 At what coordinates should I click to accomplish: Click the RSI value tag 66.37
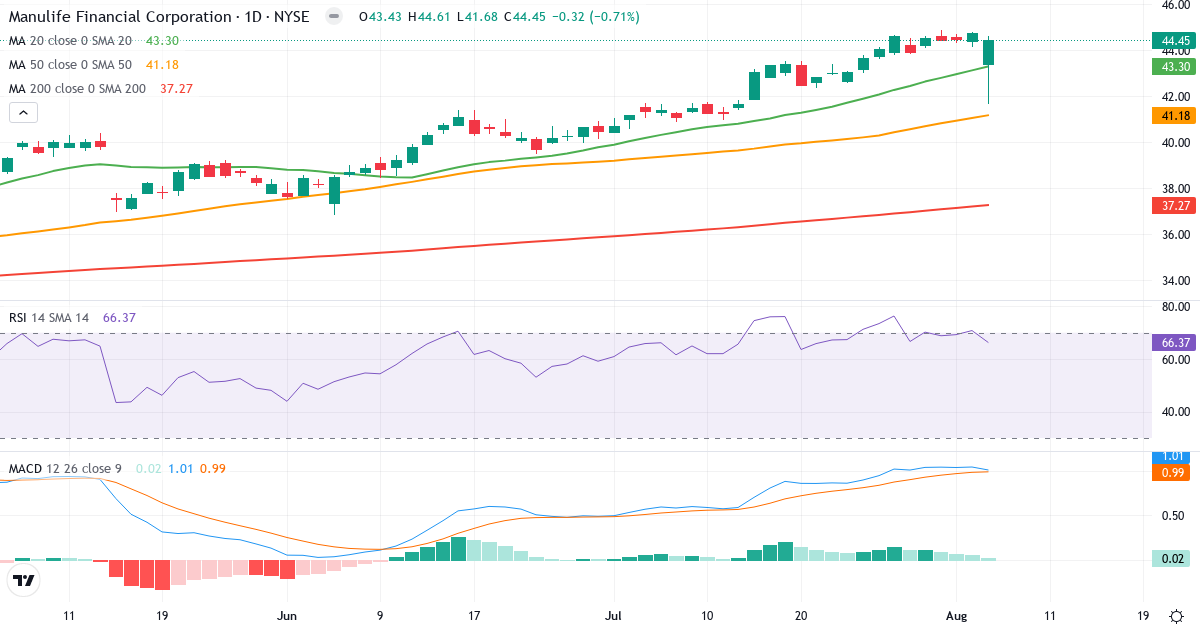point(1173,342)
